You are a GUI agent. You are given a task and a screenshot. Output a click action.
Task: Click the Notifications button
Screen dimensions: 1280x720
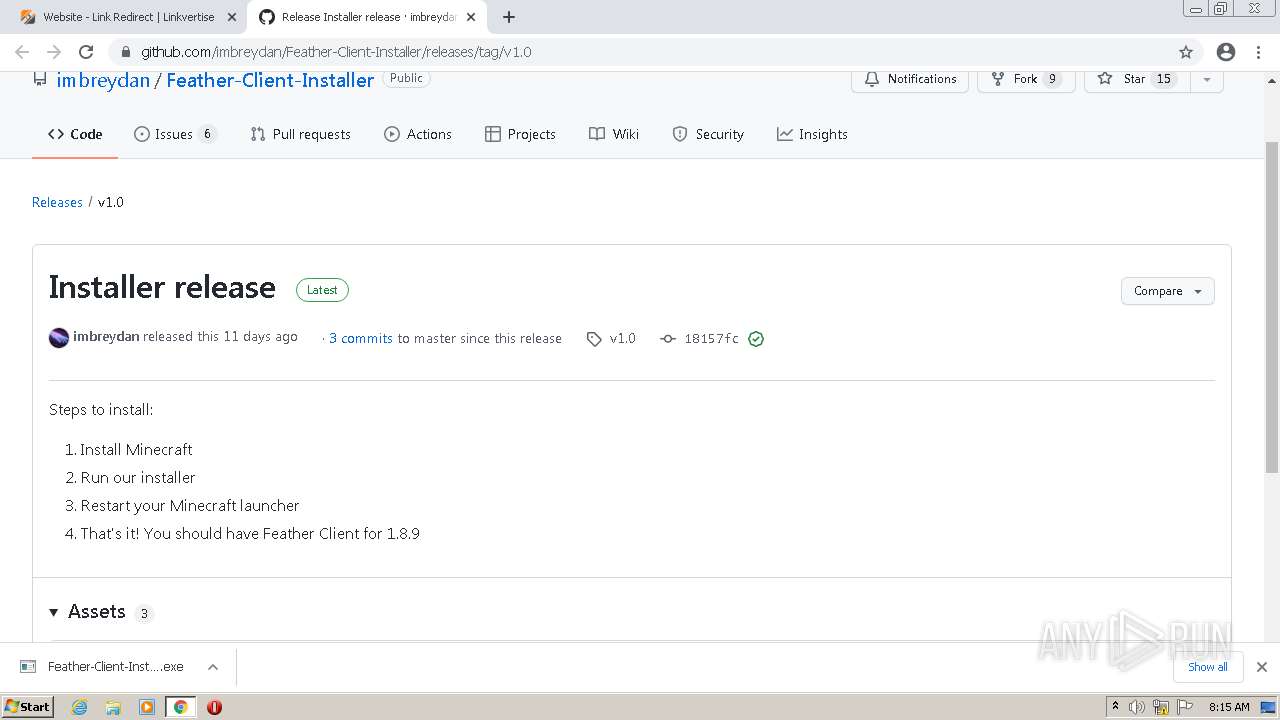pos(910,79)
